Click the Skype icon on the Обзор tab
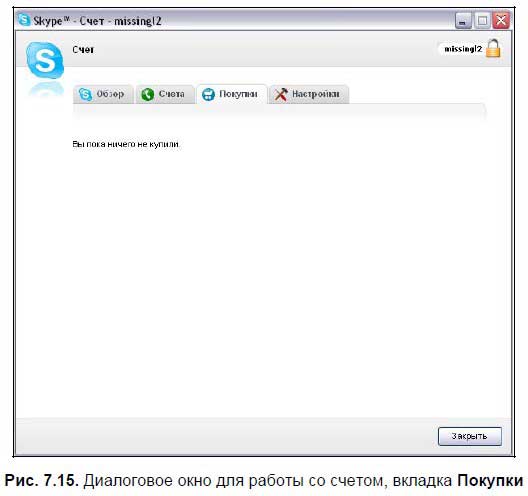This screenshot has width=528, height=496. [x=85, y=94]
